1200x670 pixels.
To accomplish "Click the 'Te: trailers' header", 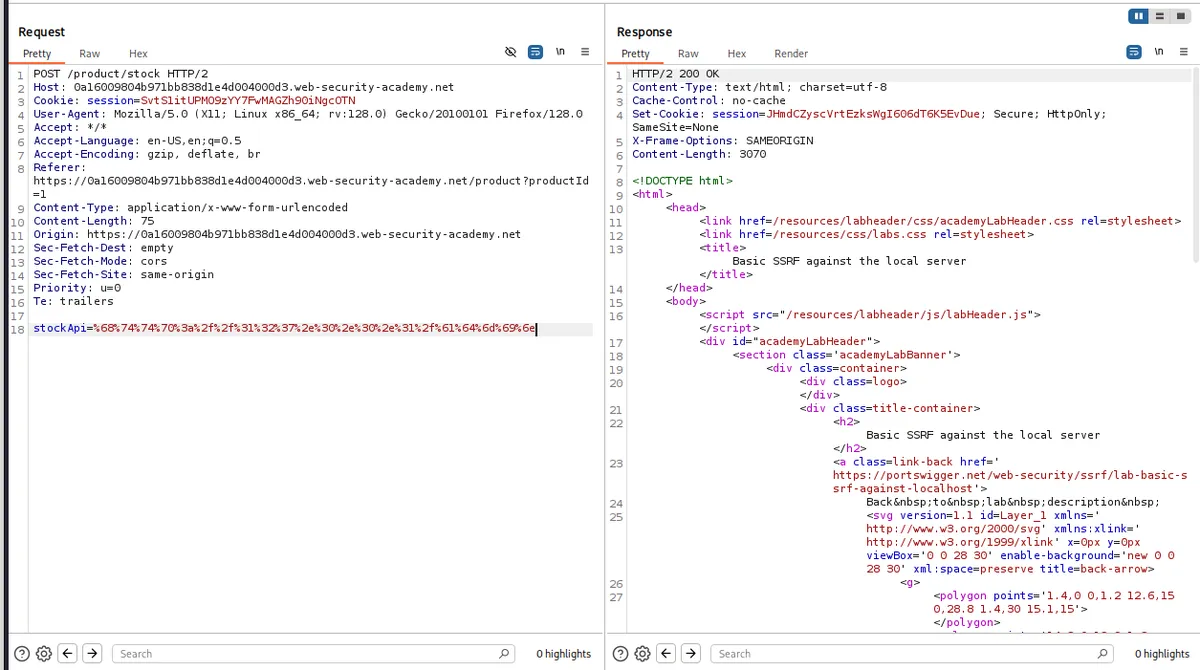I will pyautogui.click(x=73, y=301).
